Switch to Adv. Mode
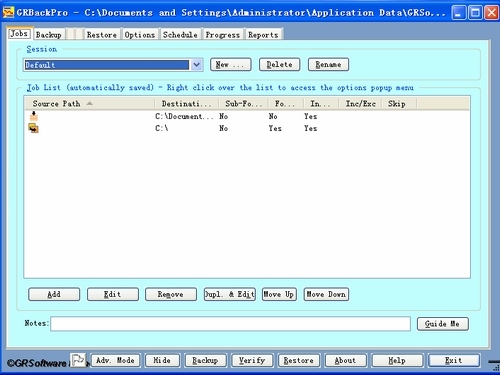Viewport: 500px width, 375px height. coord(115,360)
